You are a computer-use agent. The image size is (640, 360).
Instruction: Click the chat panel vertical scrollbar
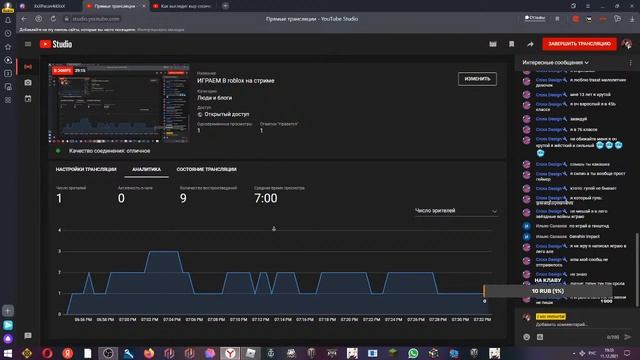click(x=637, y=269)
